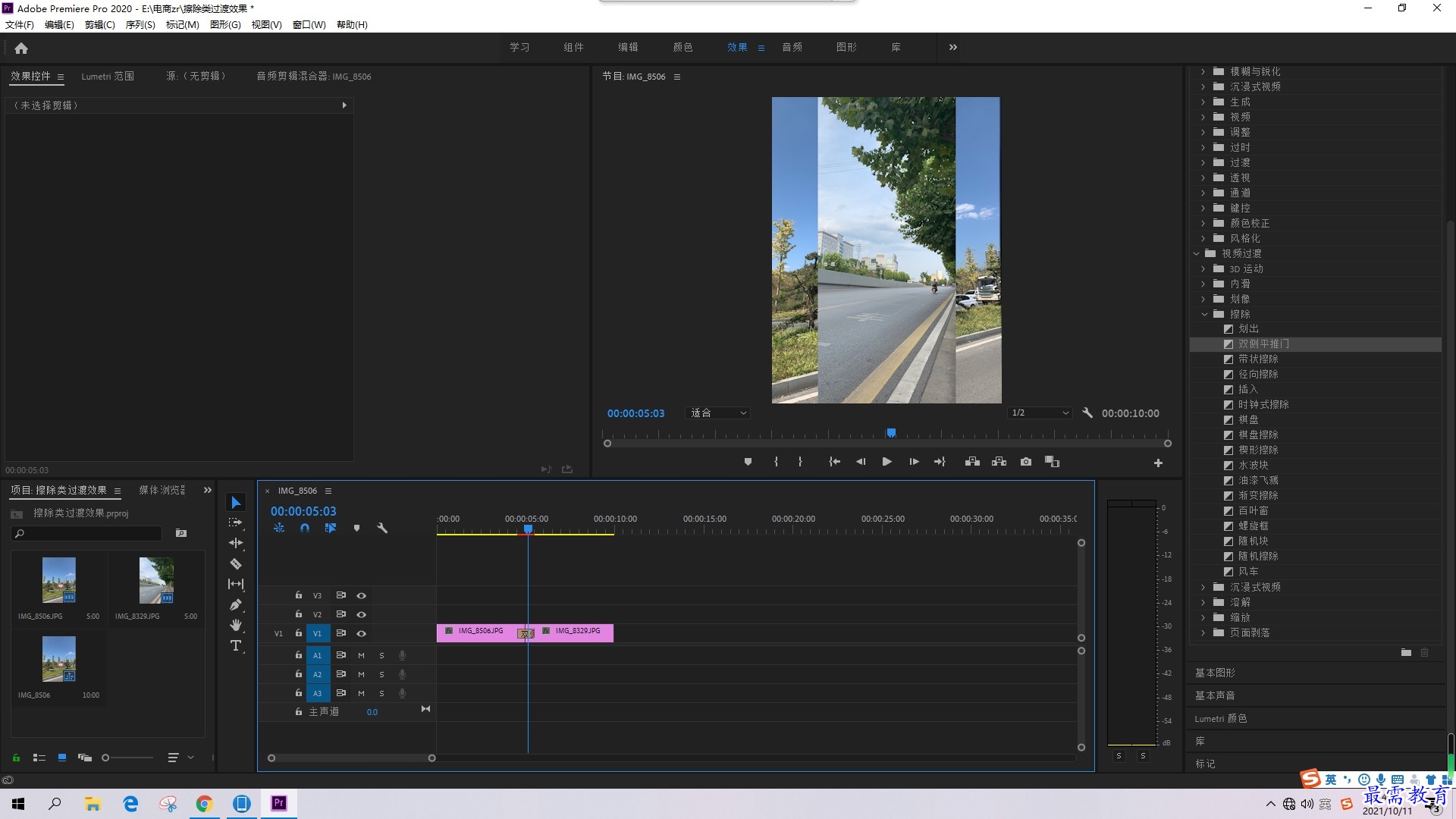Collapse the 擦除 folder
This screenshot has height=819, width=1456.
tap(1204, 315)
